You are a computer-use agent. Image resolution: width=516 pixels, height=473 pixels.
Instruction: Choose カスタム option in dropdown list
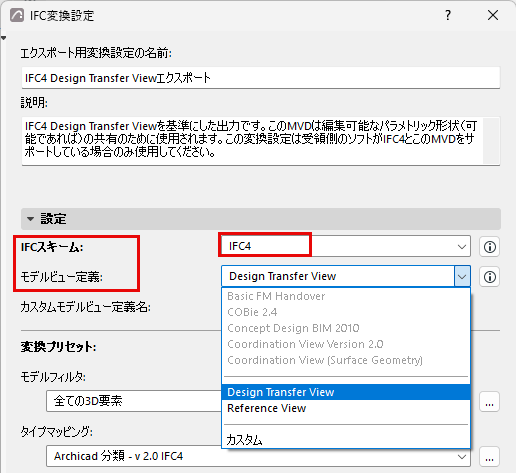pos(346,440)
